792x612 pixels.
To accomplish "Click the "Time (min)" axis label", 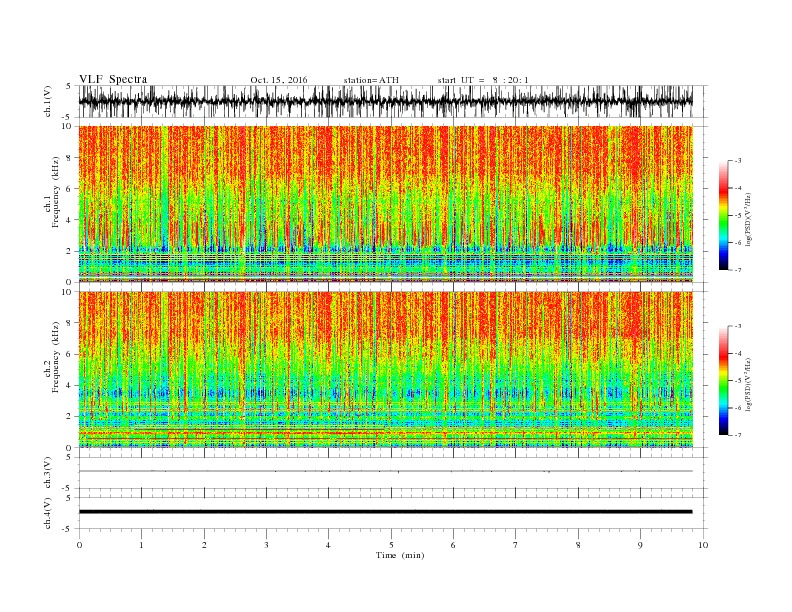I will (x=400, y=555).
